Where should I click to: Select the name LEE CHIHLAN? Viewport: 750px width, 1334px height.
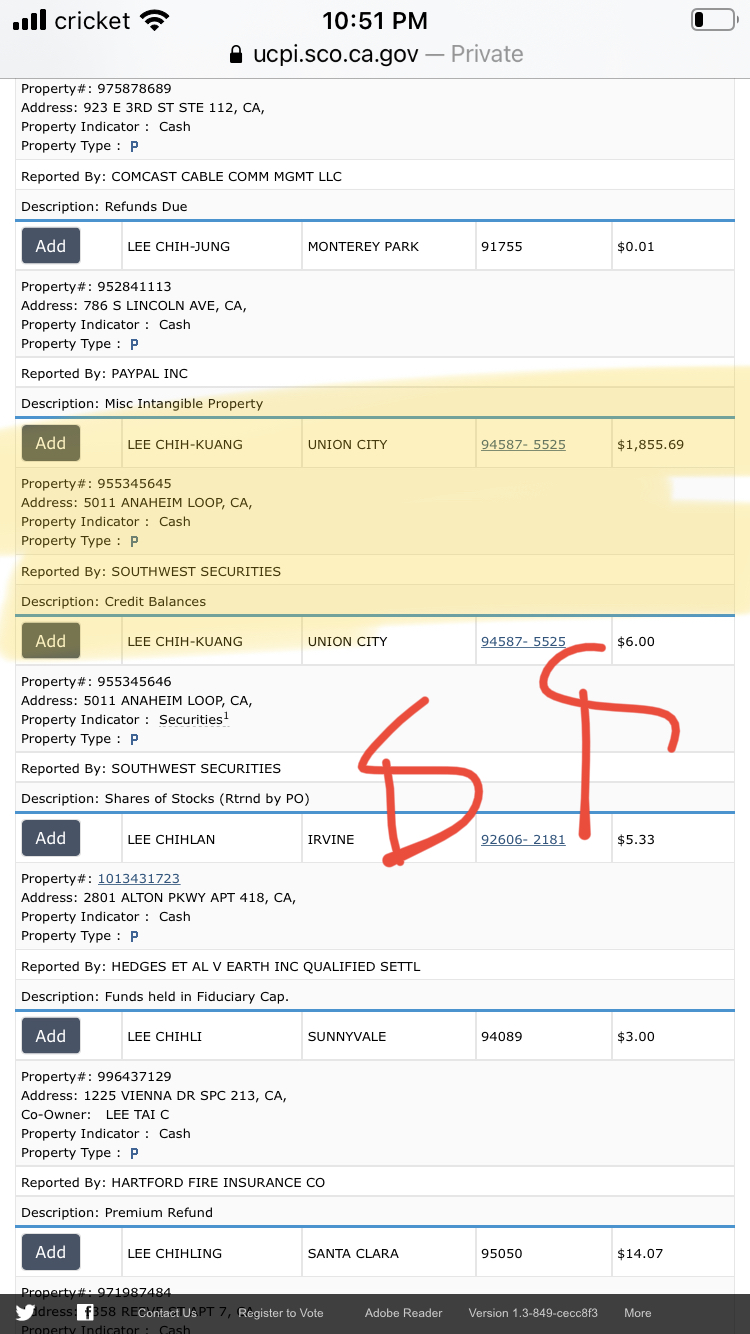click(x=171, y=839)
